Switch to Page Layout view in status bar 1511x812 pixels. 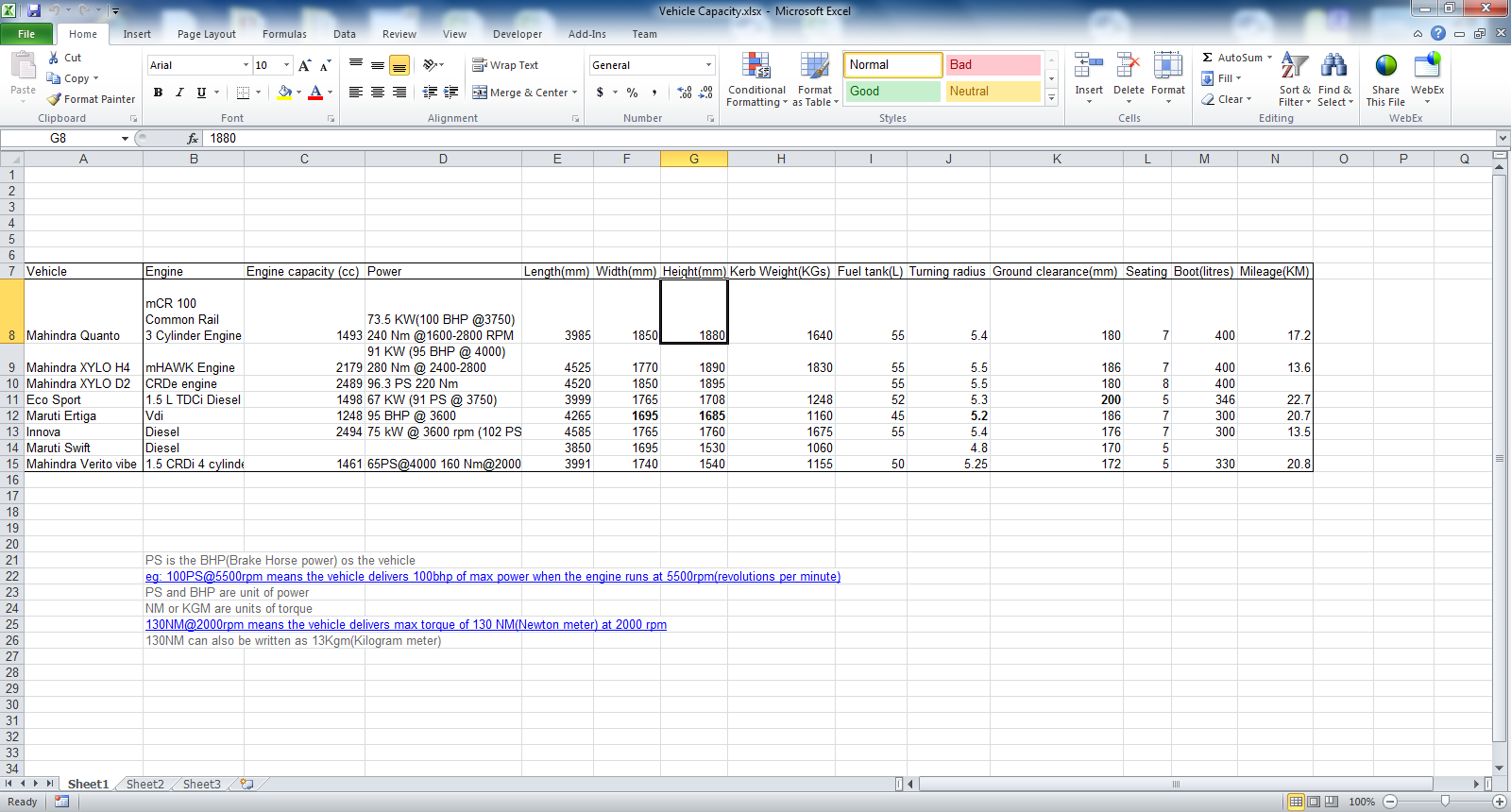point(1314,802)
